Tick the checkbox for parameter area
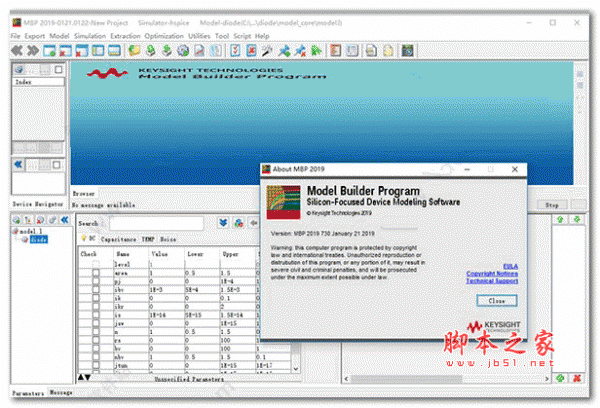This screenshot has width=600, height=408. 96,273
